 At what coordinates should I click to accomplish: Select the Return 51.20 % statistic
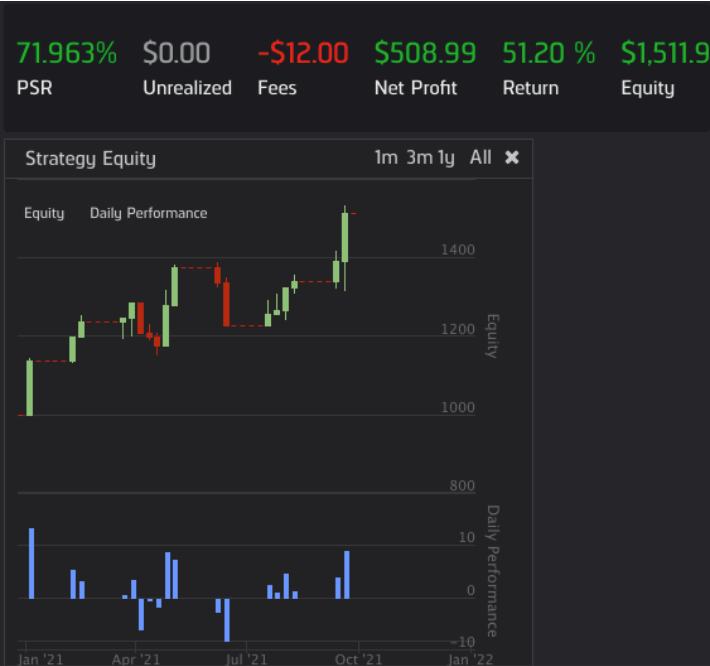pyautogui.click(x=548, y=53)
